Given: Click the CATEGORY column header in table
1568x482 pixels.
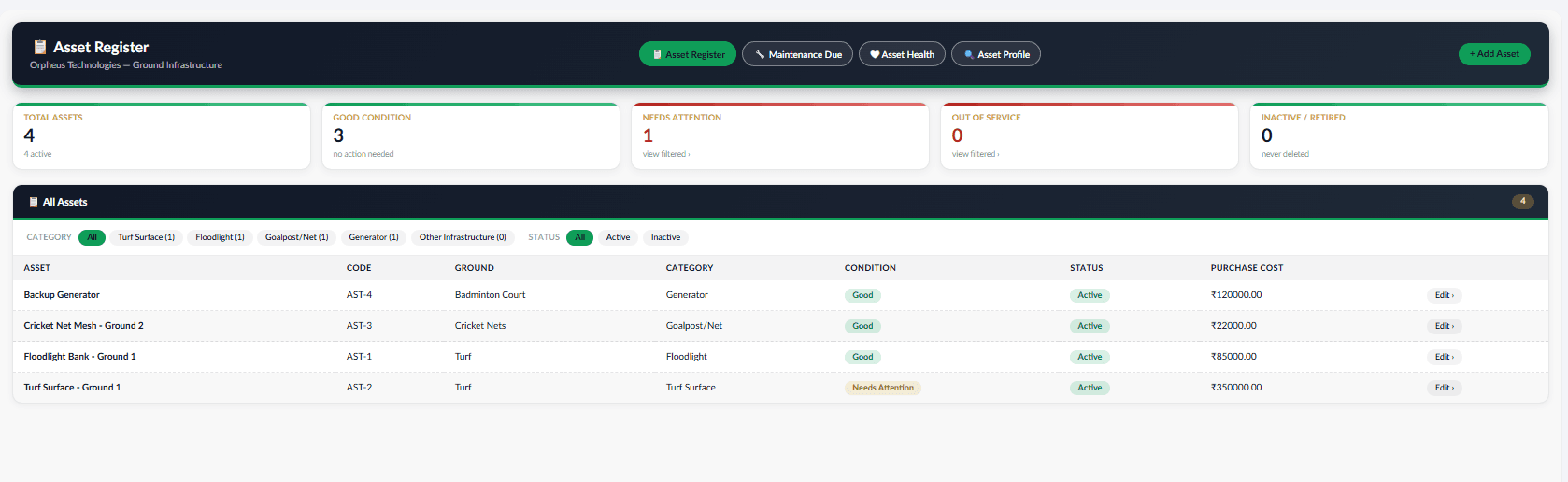Looking at the screenshot, I should (690, 268).
